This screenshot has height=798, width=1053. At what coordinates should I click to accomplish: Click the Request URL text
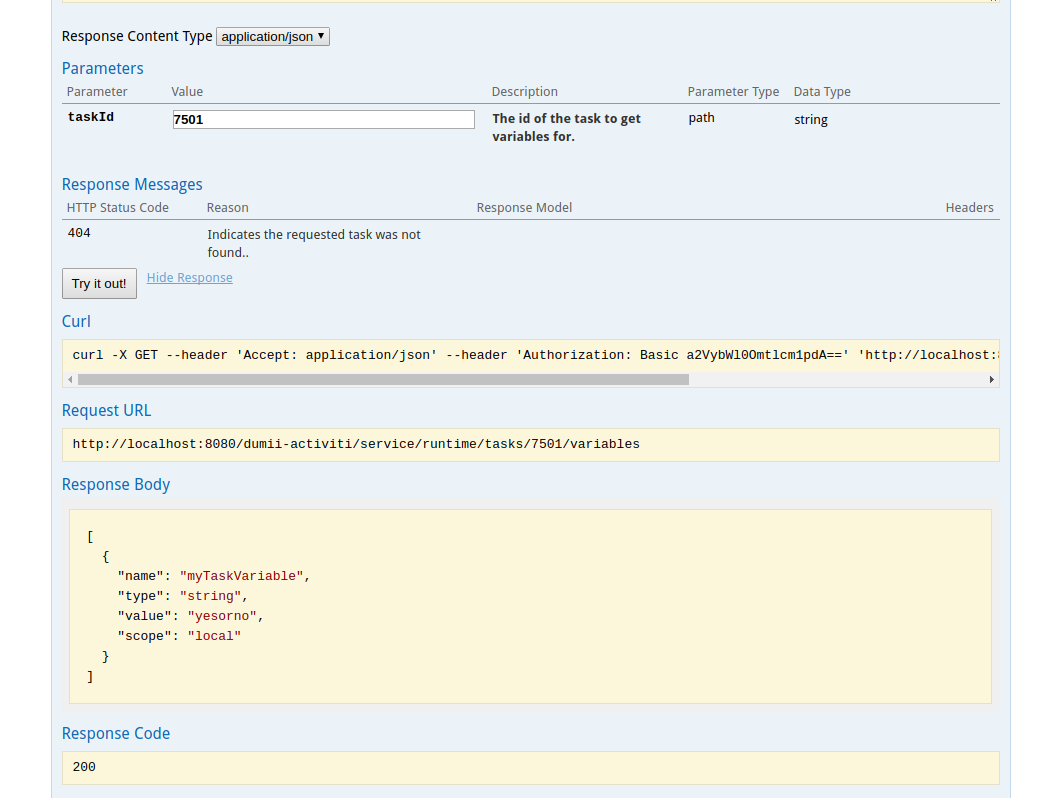tap(356, 444)
